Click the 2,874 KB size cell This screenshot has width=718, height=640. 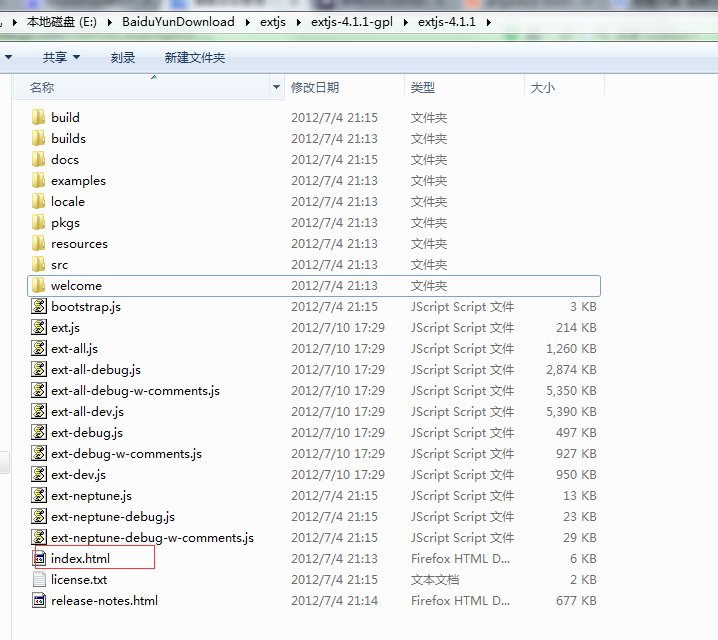571,369
